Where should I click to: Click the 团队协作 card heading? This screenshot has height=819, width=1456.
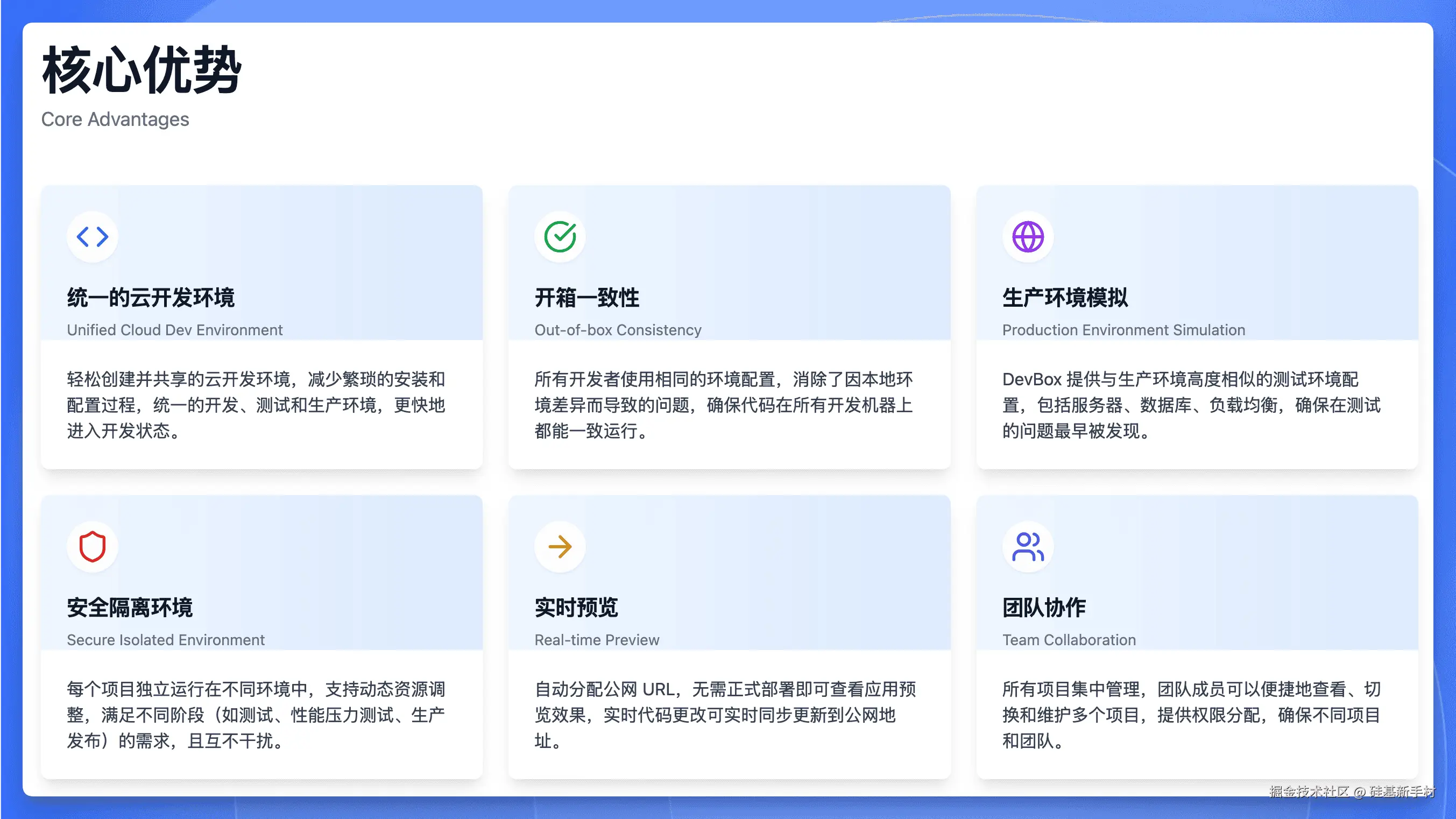coord(1044,608)
